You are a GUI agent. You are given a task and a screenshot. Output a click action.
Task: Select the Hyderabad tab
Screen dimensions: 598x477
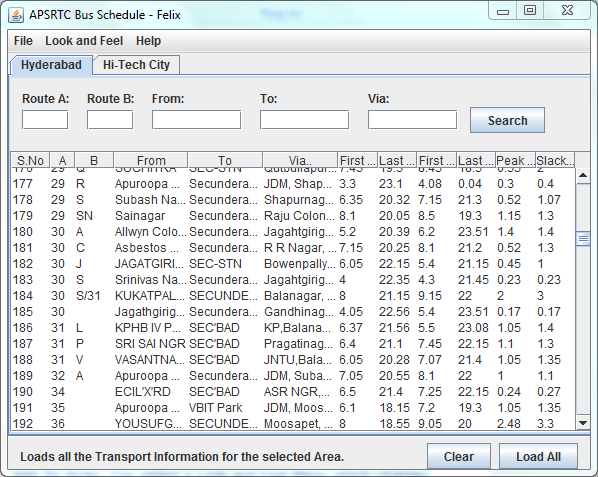[x=51, y=65]
